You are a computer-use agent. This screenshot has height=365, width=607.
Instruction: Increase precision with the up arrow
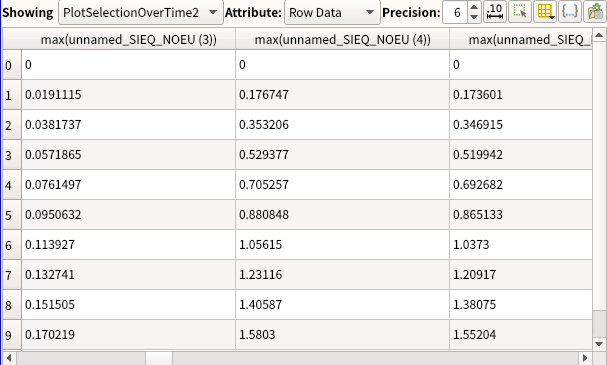click(x=474, y=7)
